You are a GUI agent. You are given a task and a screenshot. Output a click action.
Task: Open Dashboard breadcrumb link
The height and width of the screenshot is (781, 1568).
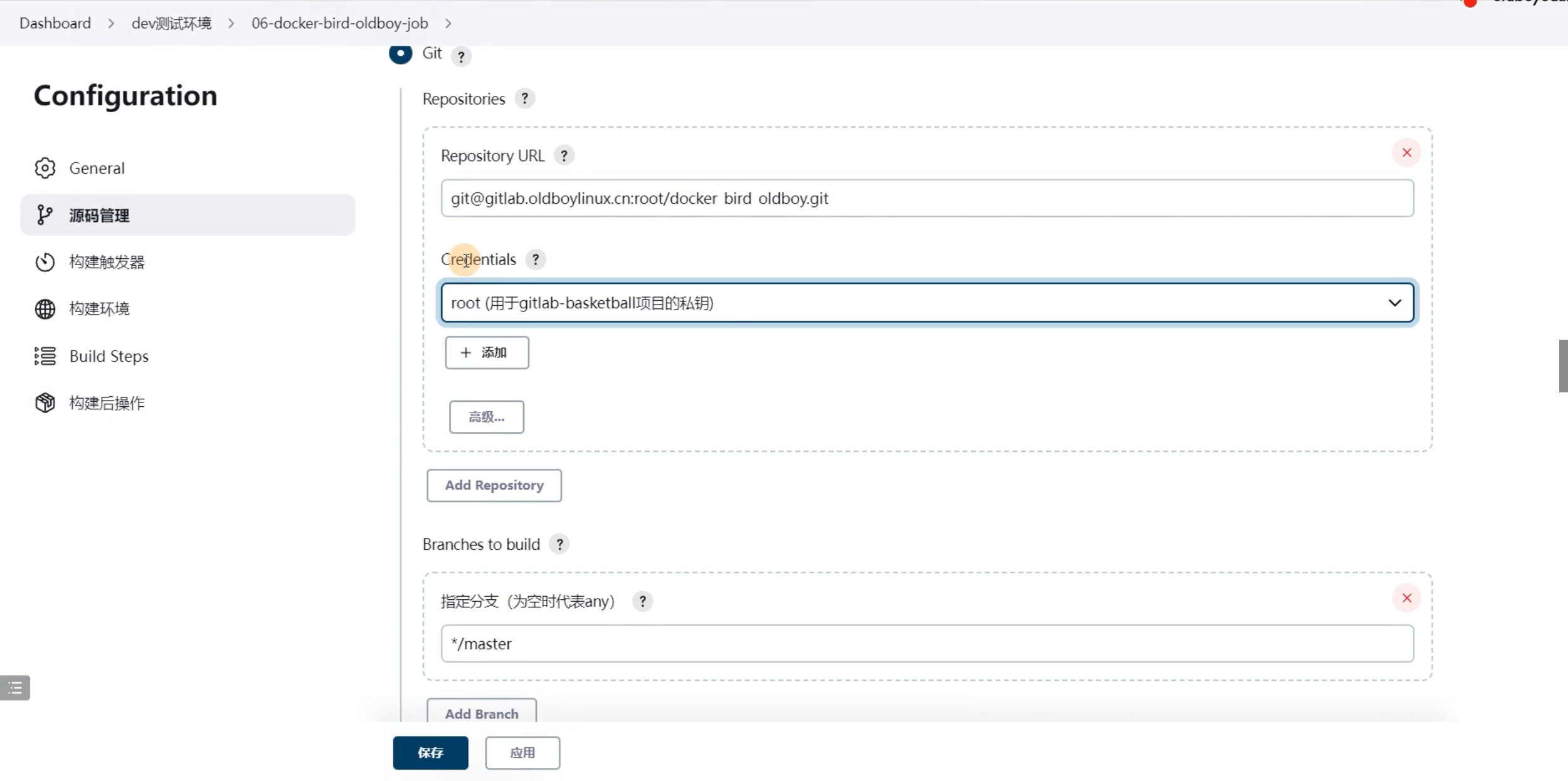point(55,23)
